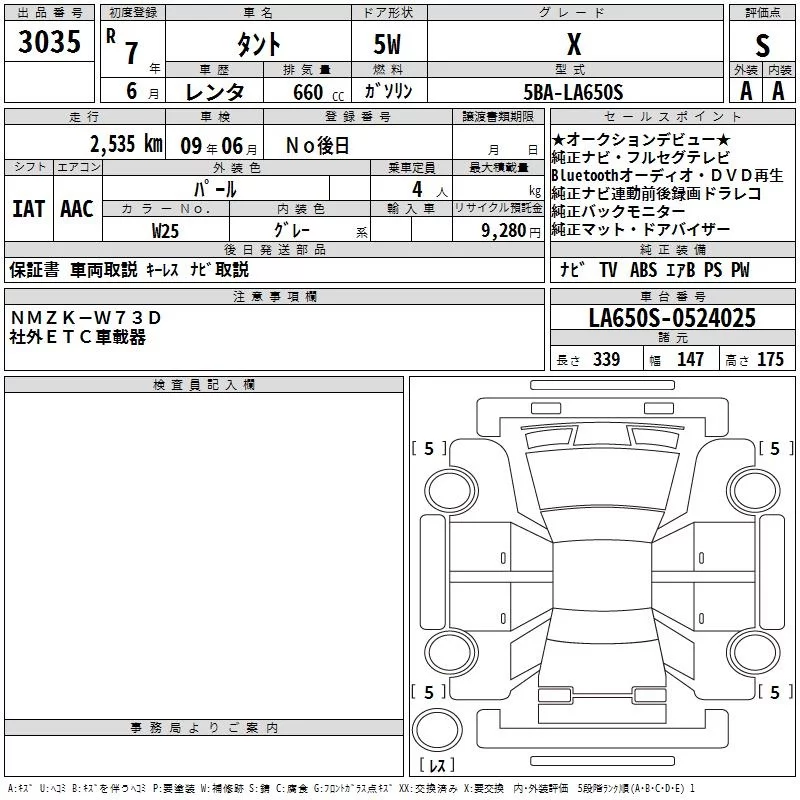Click the lot number 3035

click(x=49, y=42)
